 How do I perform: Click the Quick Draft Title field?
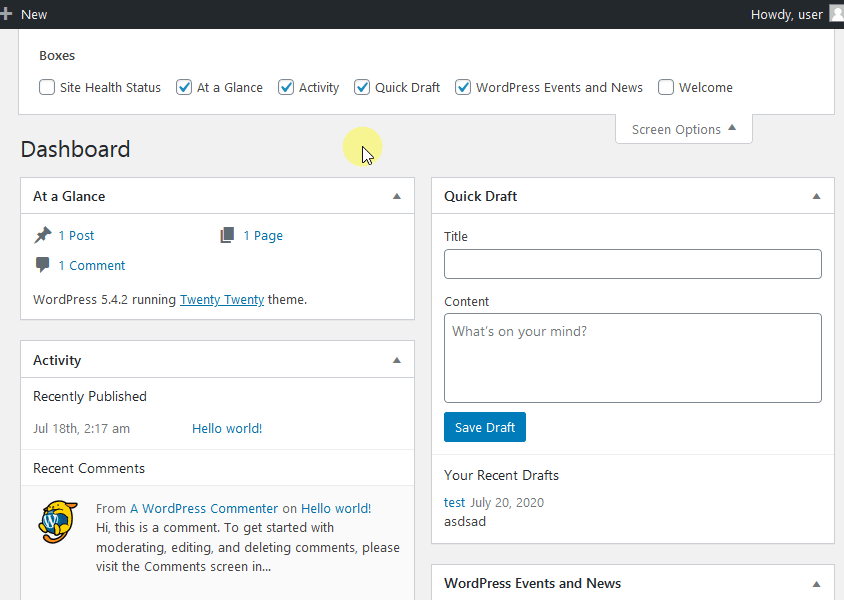632,264
